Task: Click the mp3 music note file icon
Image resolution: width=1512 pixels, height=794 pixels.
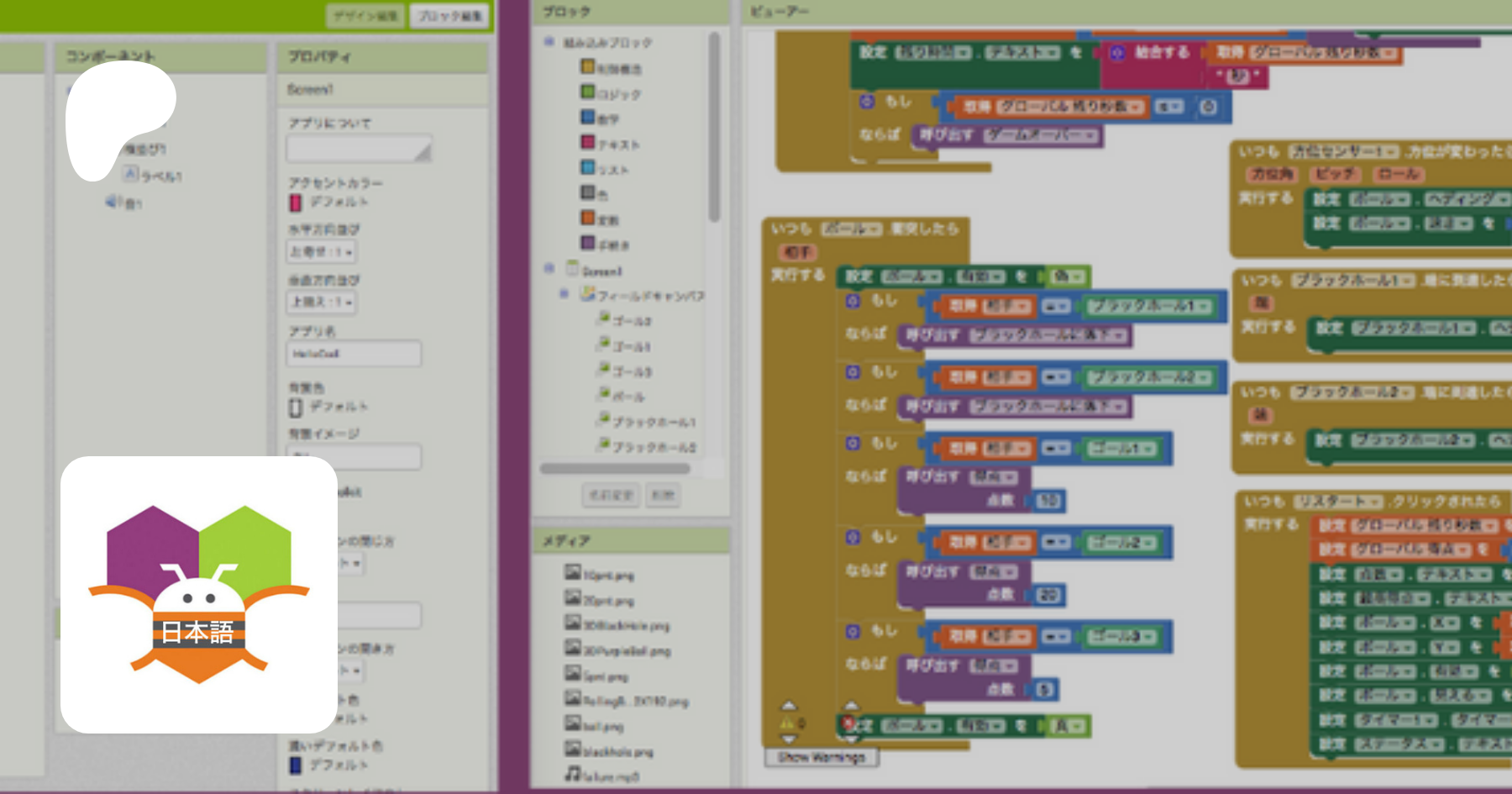Action: click(x=573, y=775)
